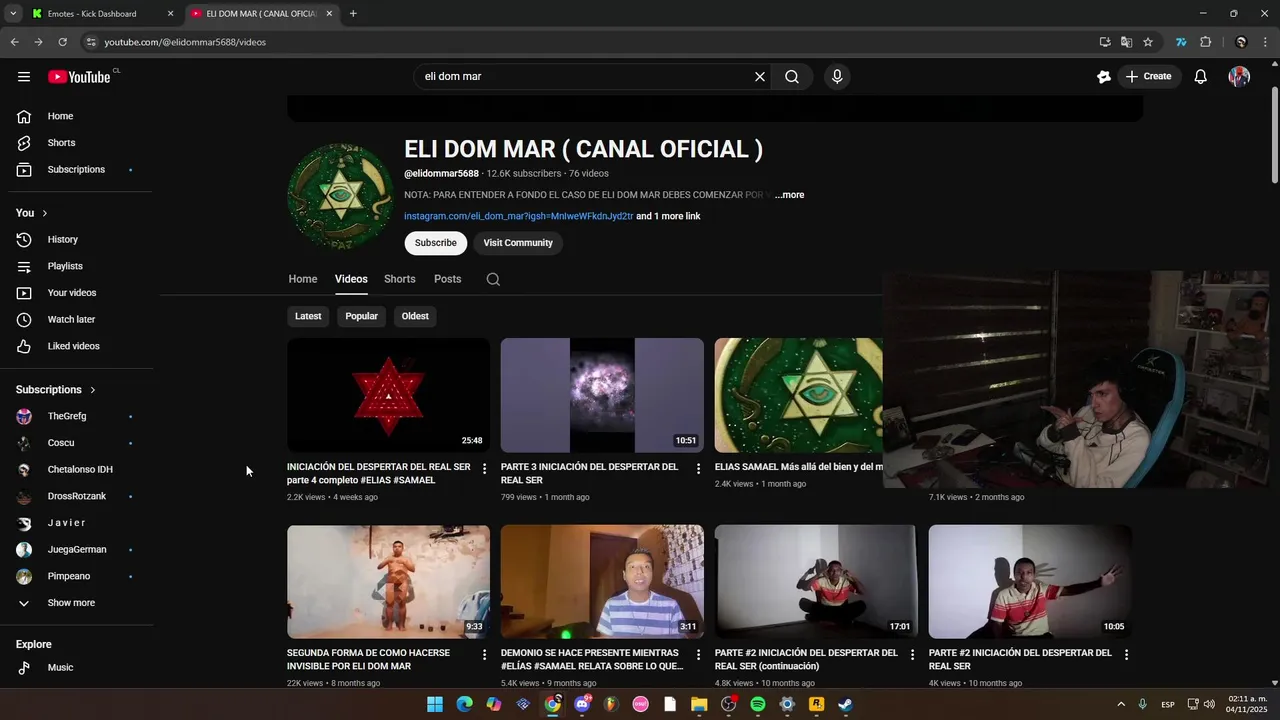Open YouTube account avatar menu
1280x720 pixels.
(x=1239, y=77)
